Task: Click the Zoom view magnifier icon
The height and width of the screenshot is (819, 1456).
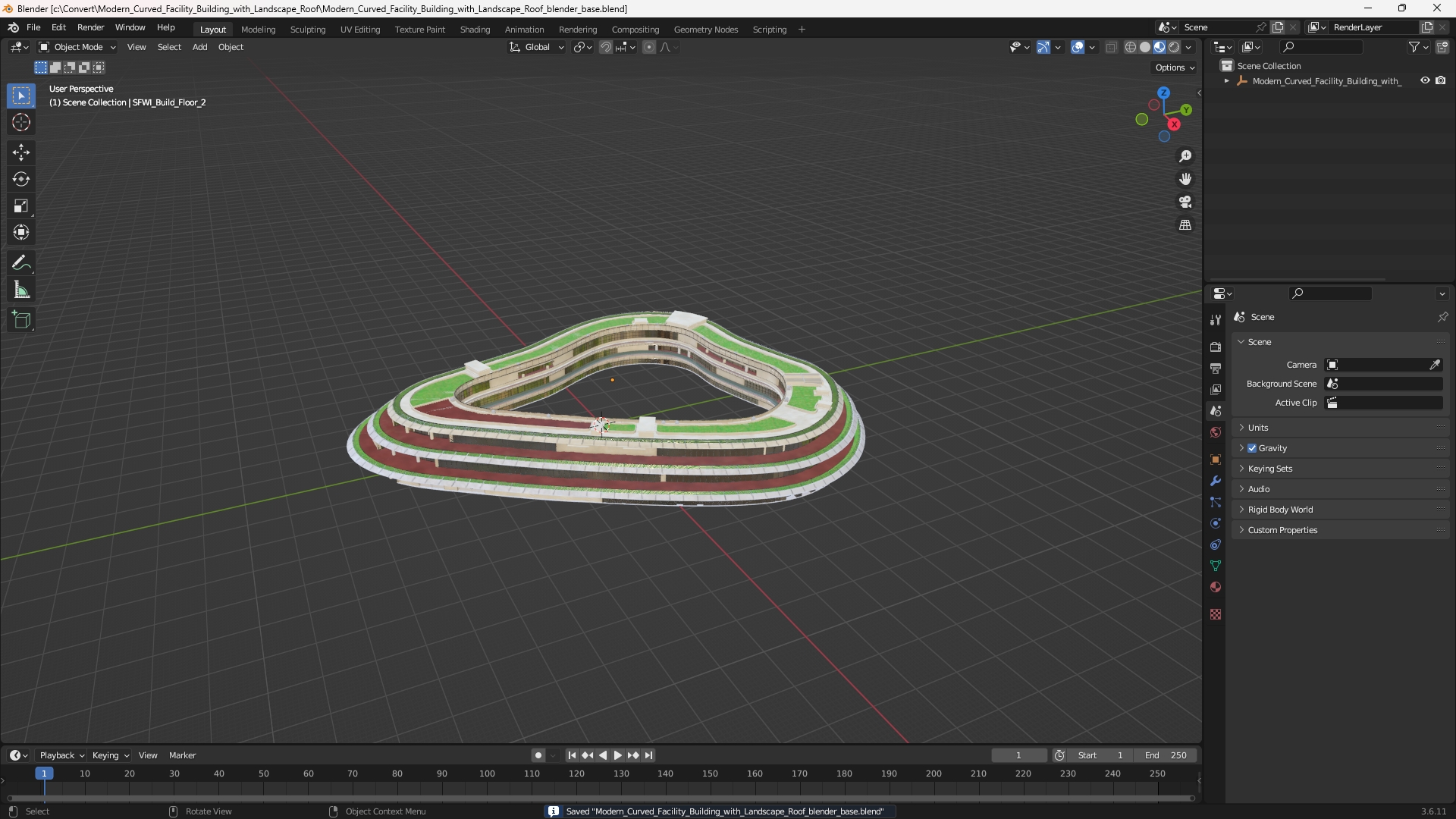Action: coord(1185,156)
